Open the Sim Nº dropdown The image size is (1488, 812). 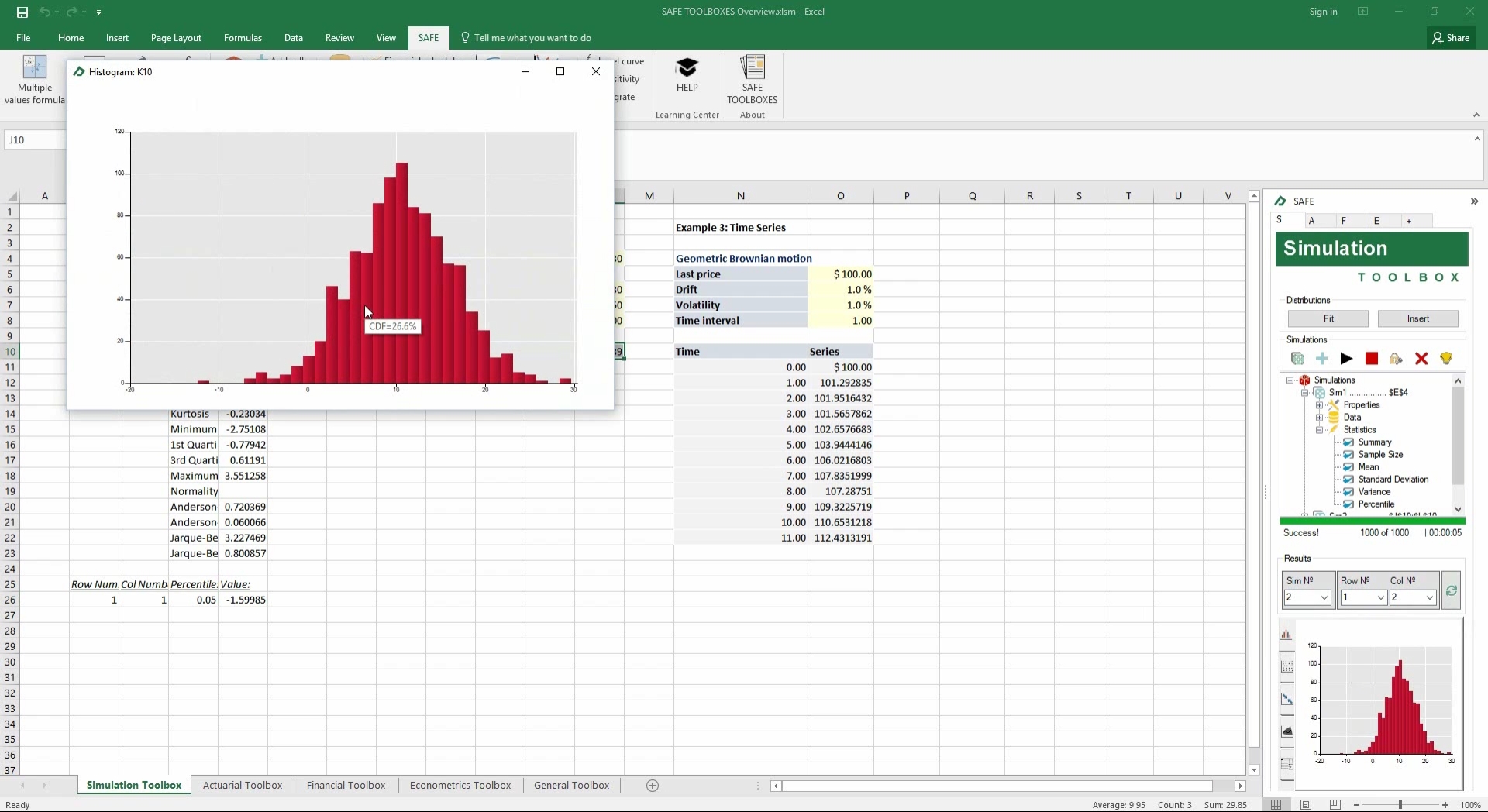(x=1324, y=597)
